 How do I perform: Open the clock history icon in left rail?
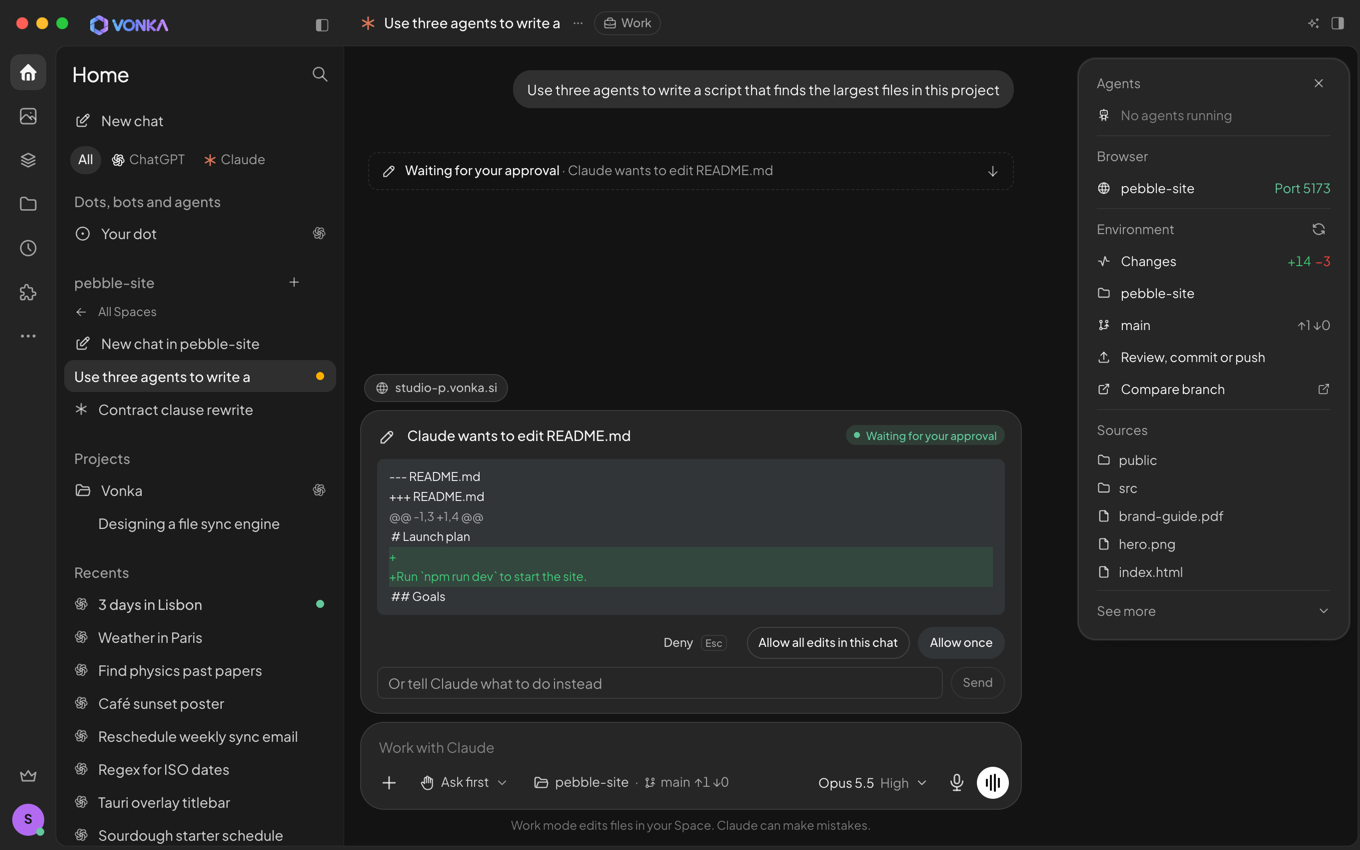28,248
